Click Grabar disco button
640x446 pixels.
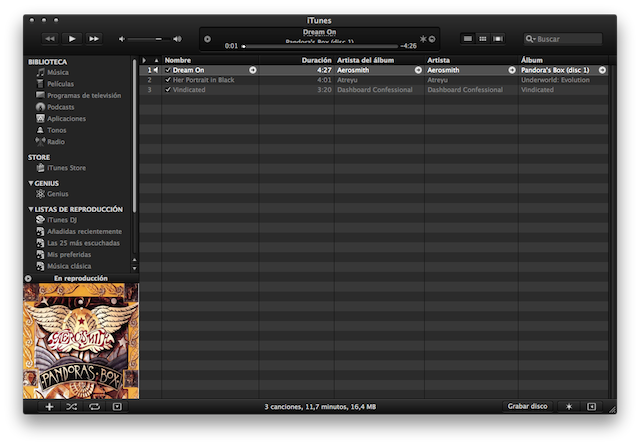point(527,406)
